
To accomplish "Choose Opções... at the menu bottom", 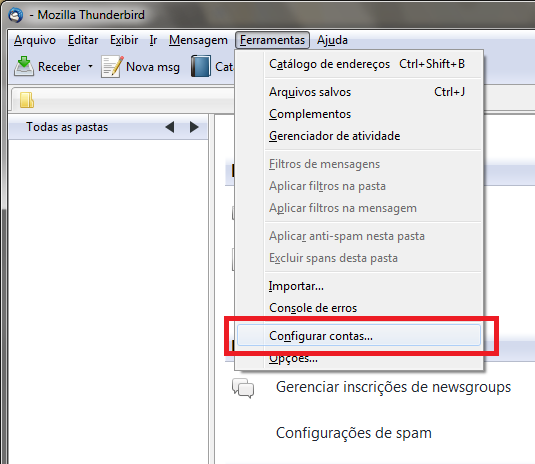I will [x=359, y=358].
